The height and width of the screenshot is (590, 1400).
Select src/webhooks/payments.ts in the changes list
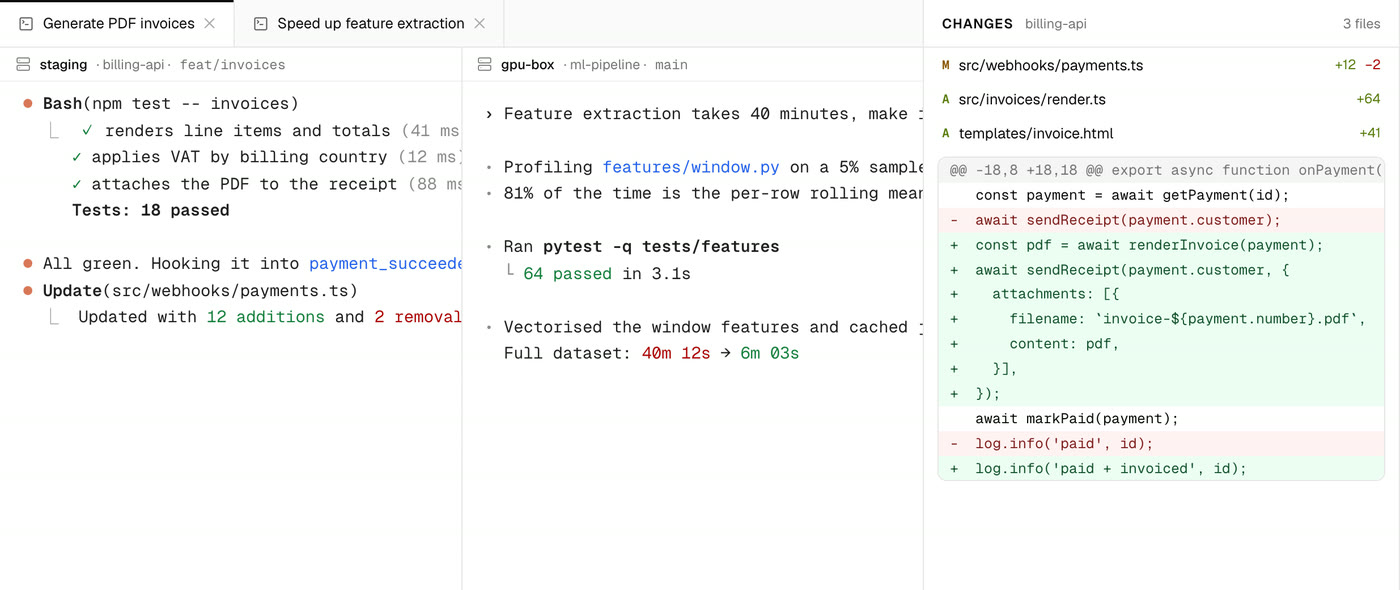1161,65
